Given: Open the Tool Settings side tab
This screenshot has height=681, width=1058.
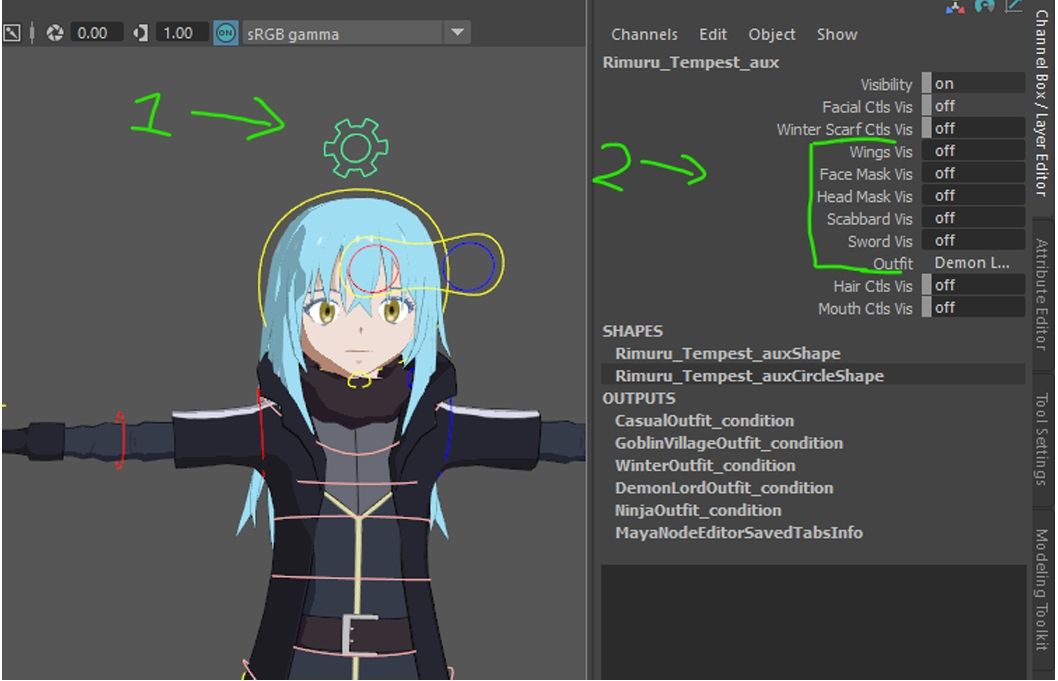Looking at the screenshot, I should click(1042, 439).
